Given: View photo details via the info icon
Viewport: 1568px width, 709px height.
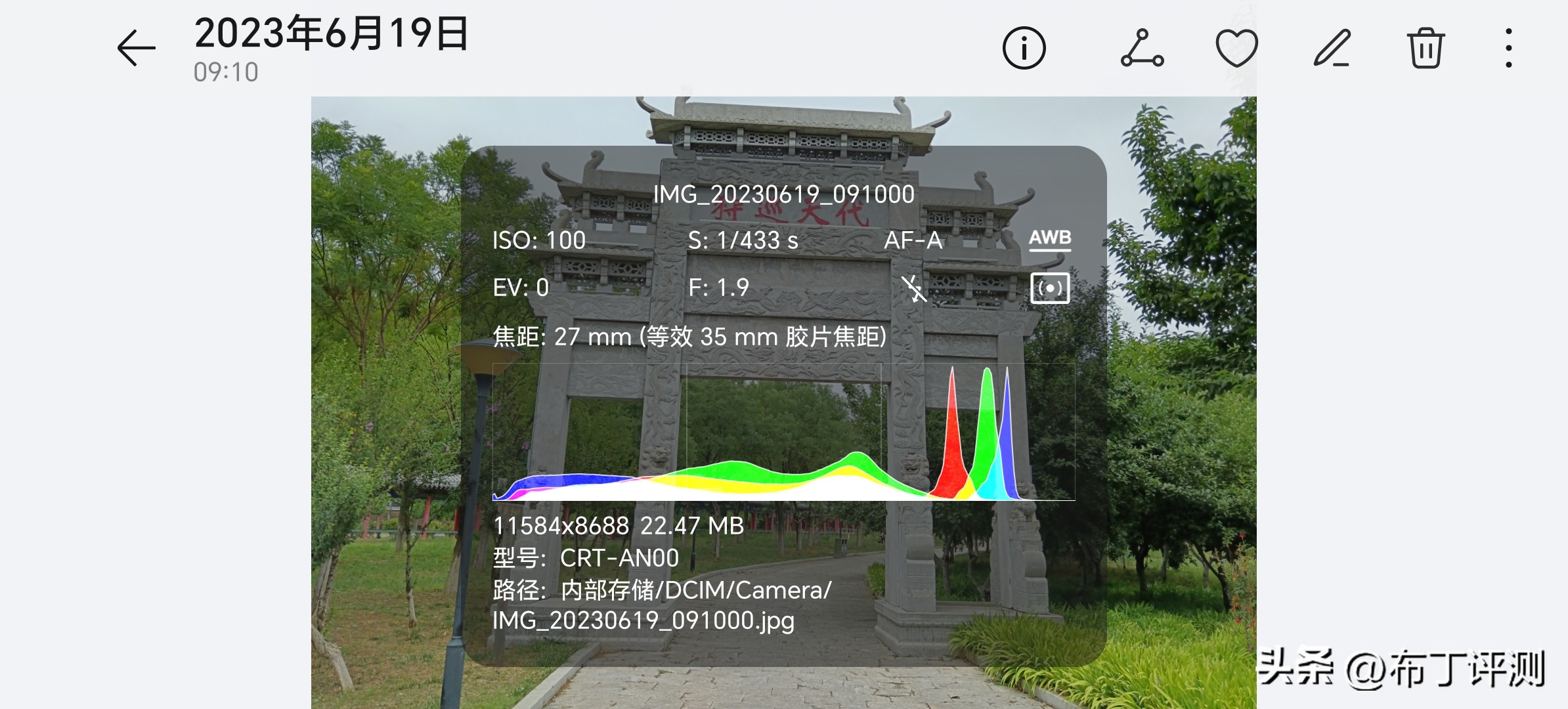Looking at the screenshot, I should pyautogui.click(x=1023, y=48).
